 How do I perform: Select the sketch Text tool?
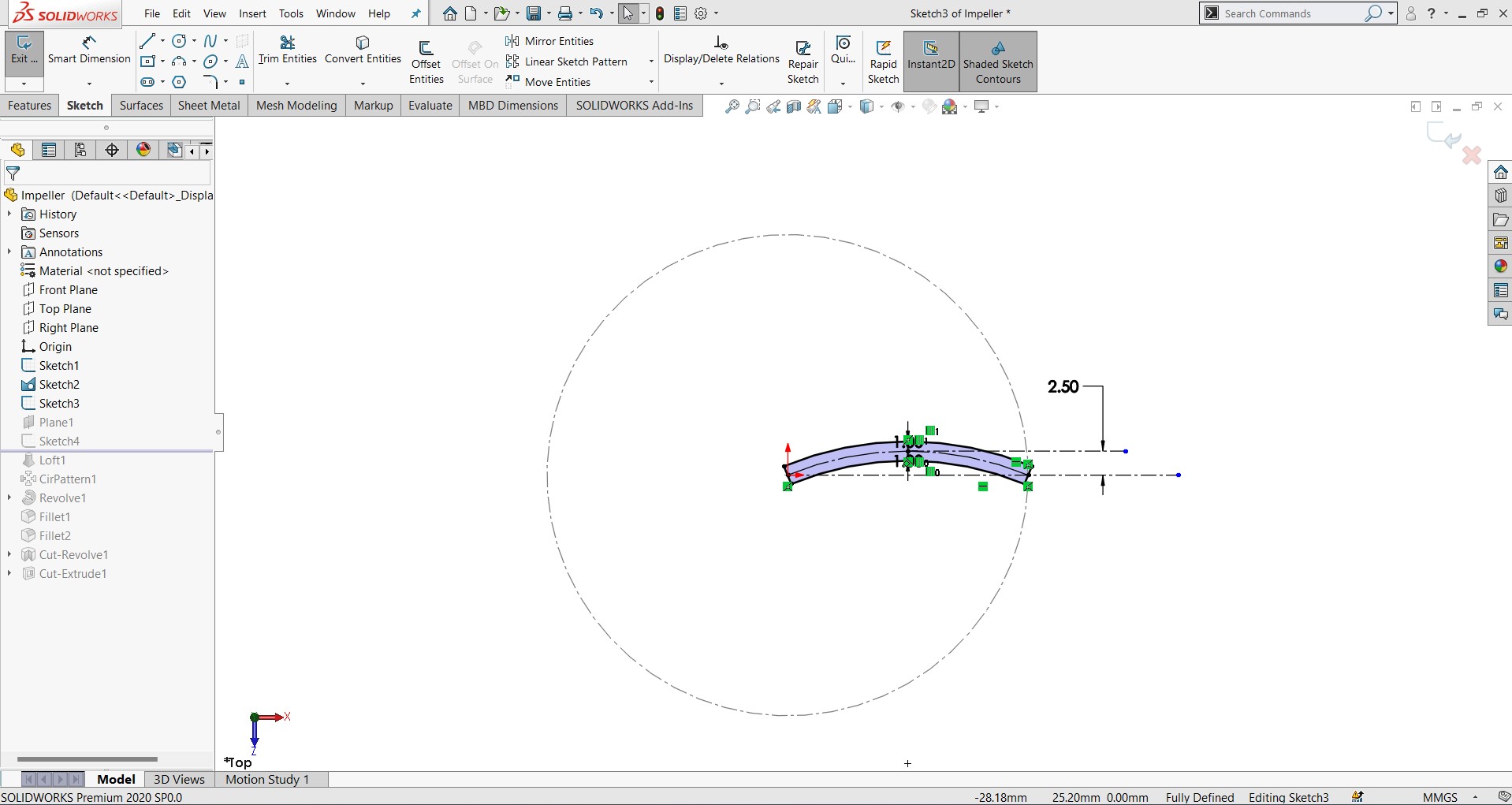tap(242, 61)
